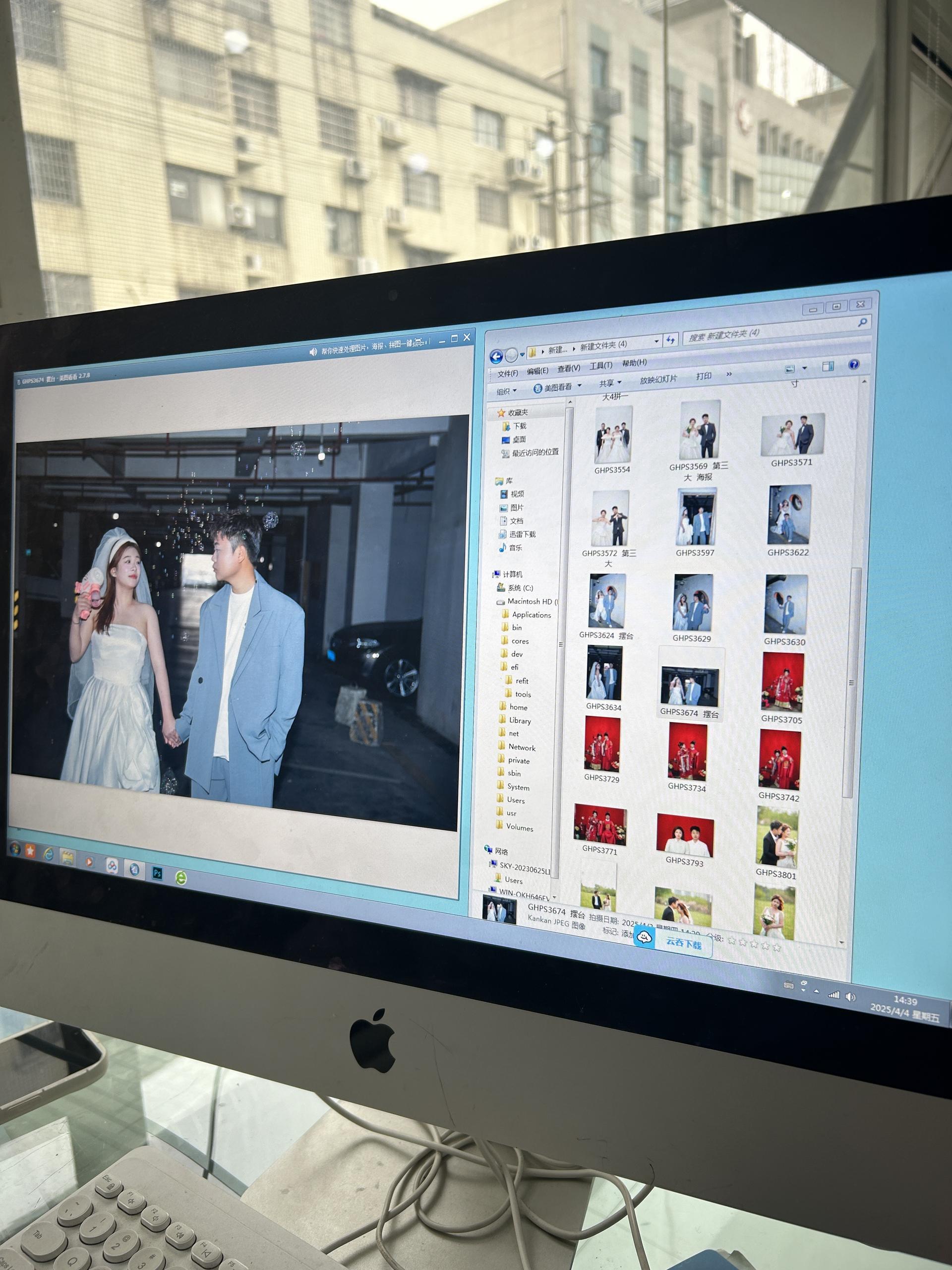
Task: Expand the toolbar overflow chevron »
Action: 729,375
